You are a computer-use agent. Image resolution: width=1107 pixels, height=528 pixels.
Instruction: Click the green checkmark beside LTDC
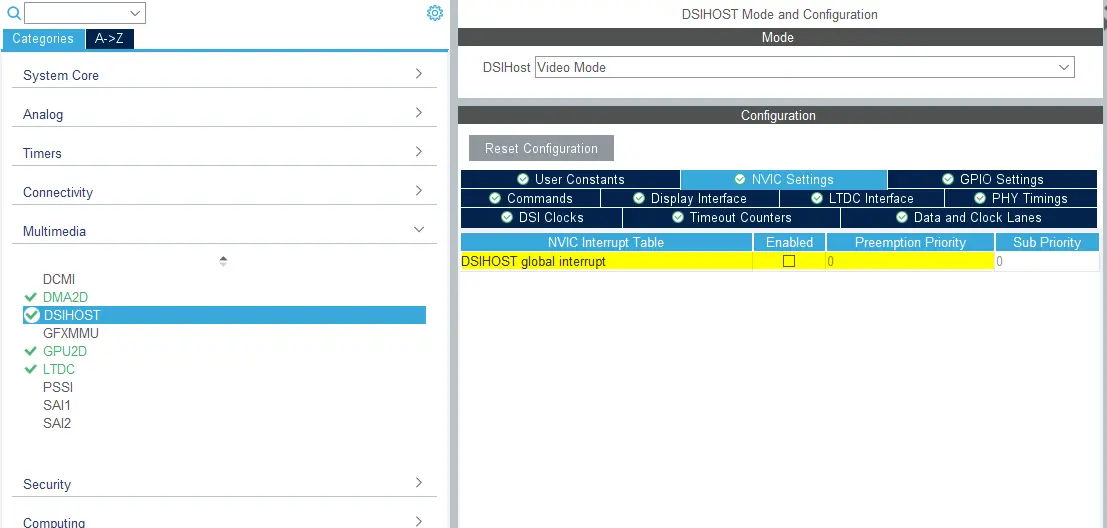(31, 369)
